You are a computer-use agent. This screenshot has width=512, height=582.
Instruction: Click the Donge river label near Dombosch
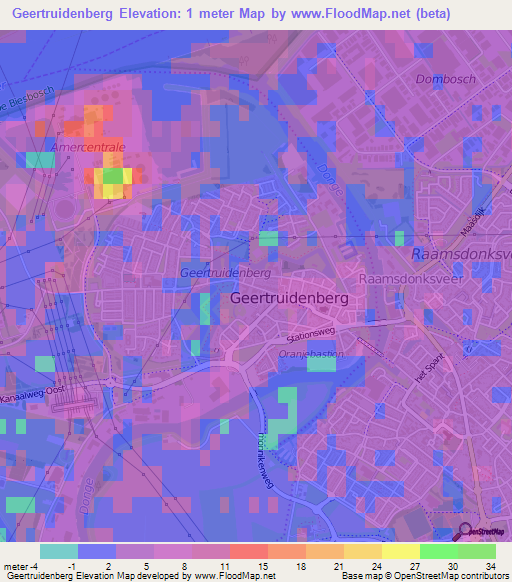(330, 180)
